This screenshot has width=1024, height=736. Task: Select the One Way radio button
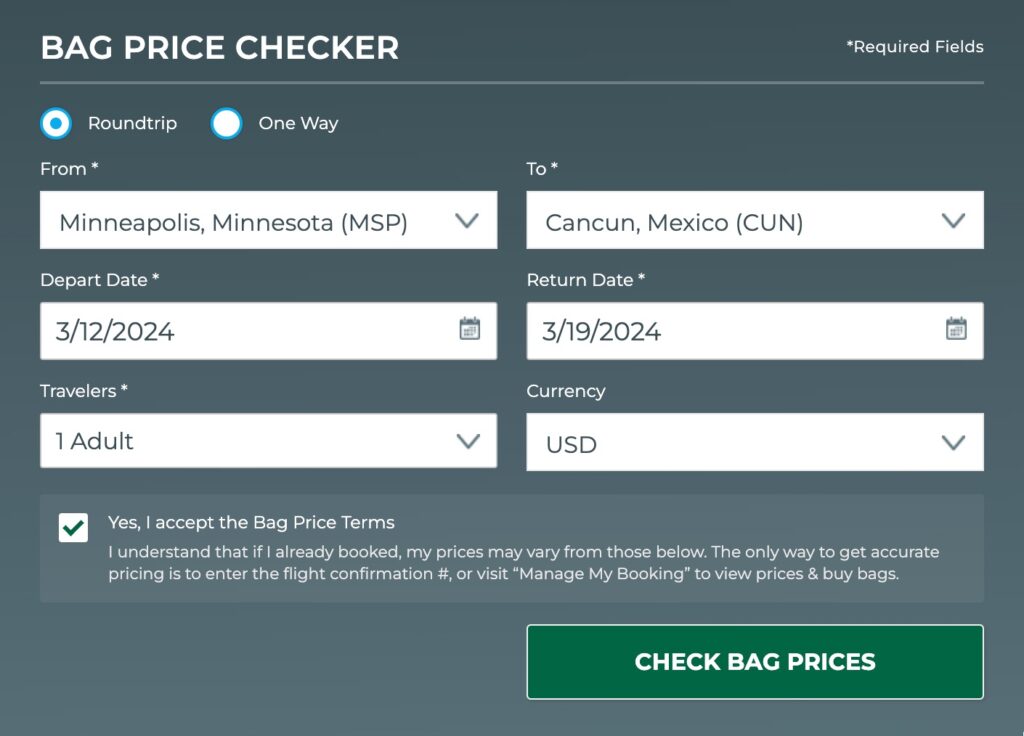(x=228, y=123)
